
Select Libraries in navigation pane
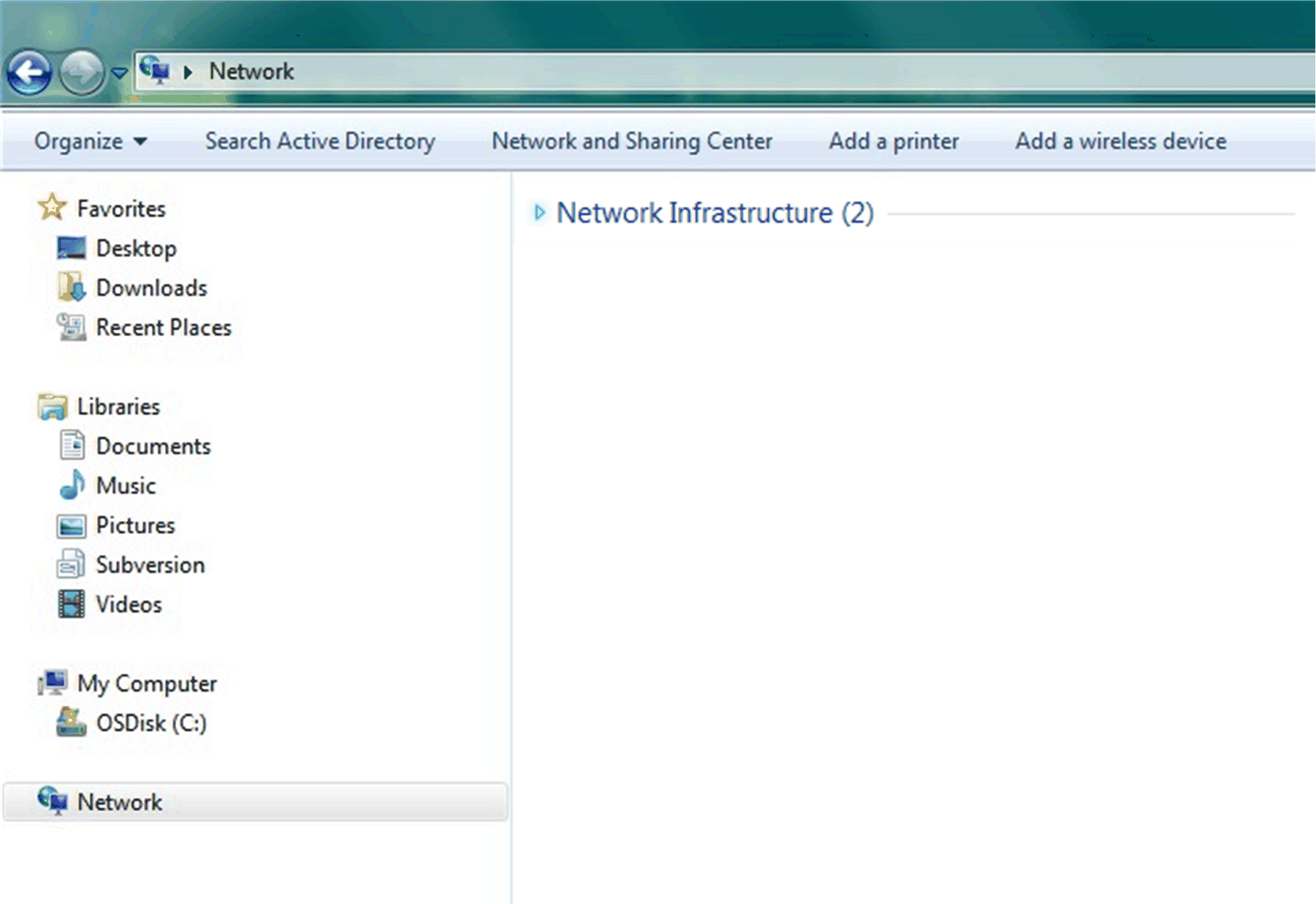pyautogui.click(x=118, y=406)
